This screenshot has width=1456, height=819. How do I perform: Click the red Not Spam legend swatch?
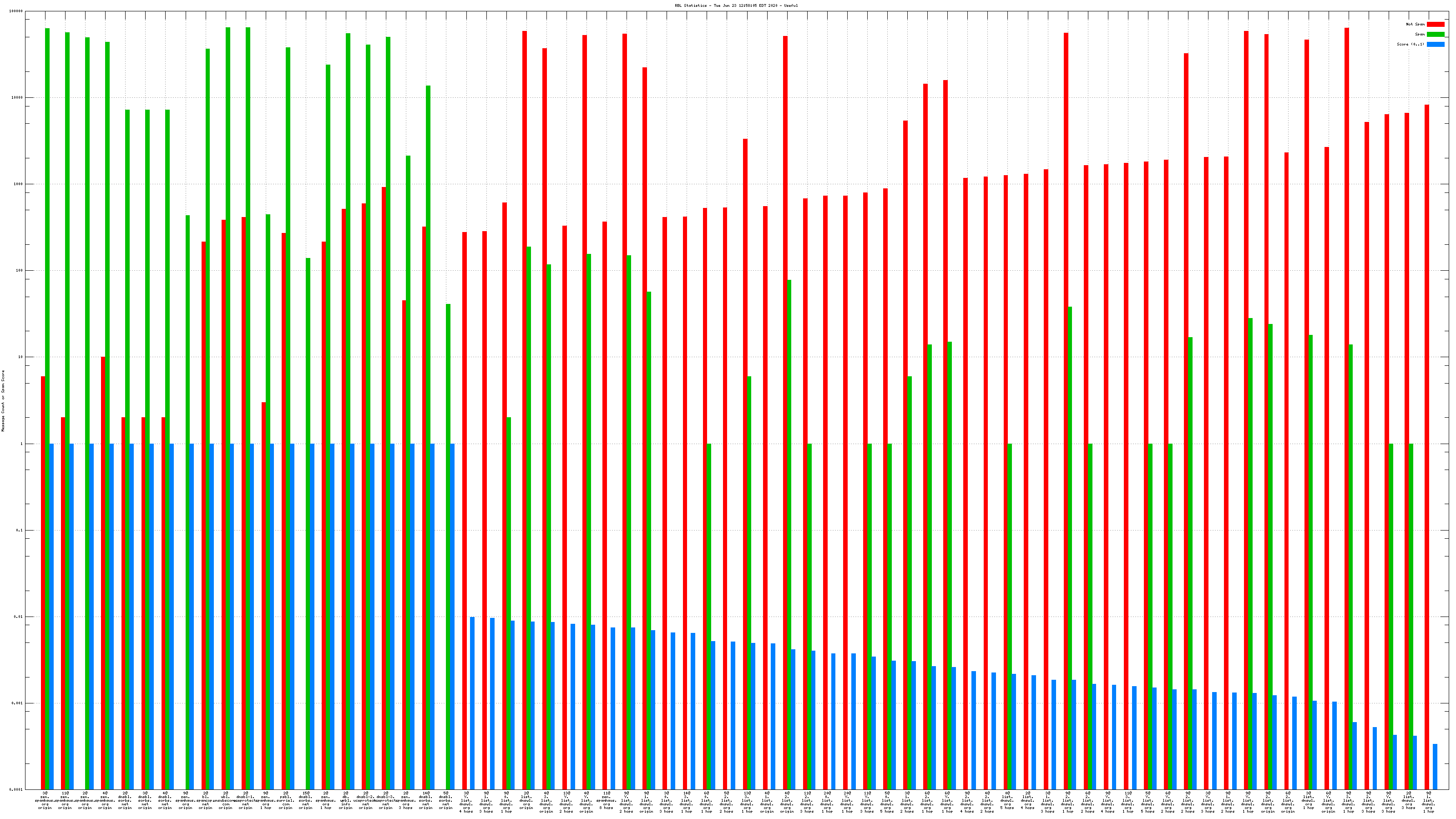point(1435,24)
